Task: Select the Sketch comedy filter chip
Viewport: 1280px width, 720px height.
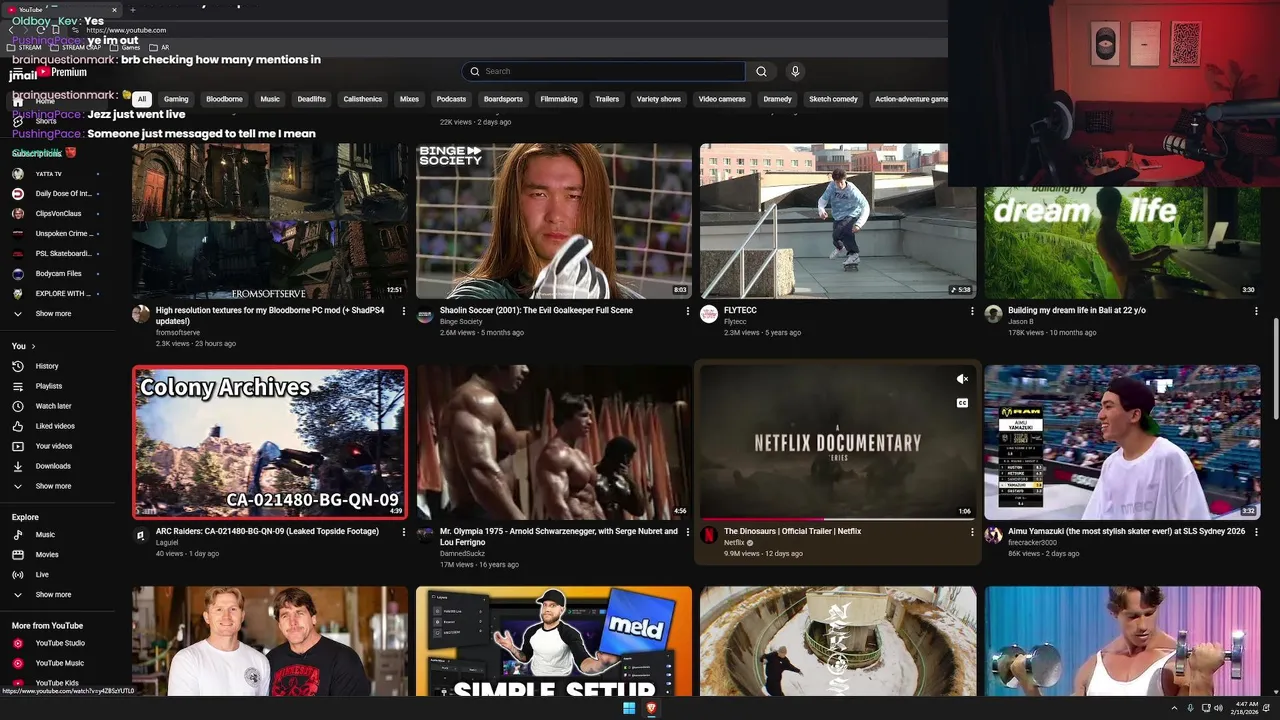Action: coord(833,99)
